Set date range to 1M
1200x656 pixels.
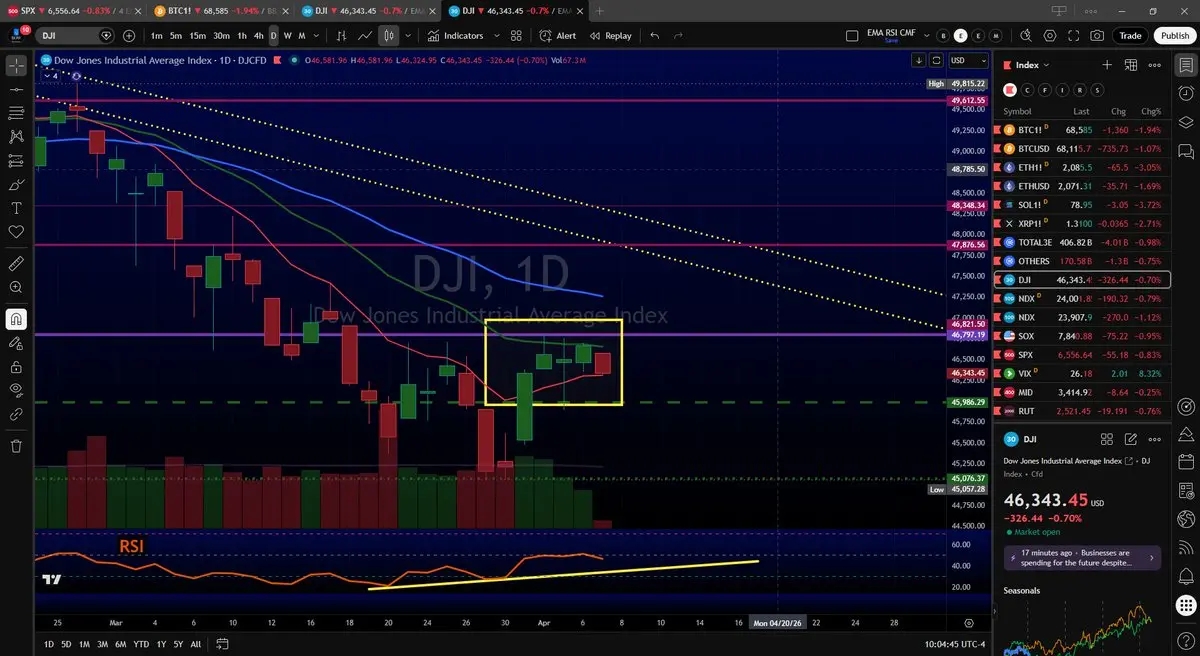pos(85,644)
